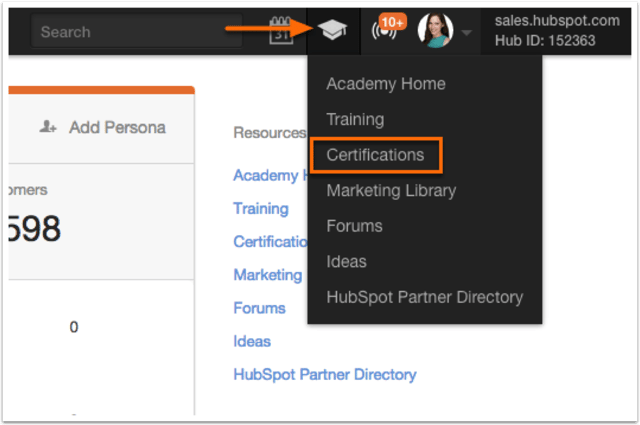Choose Training in the Academy menu

click(x=355, y=120)
